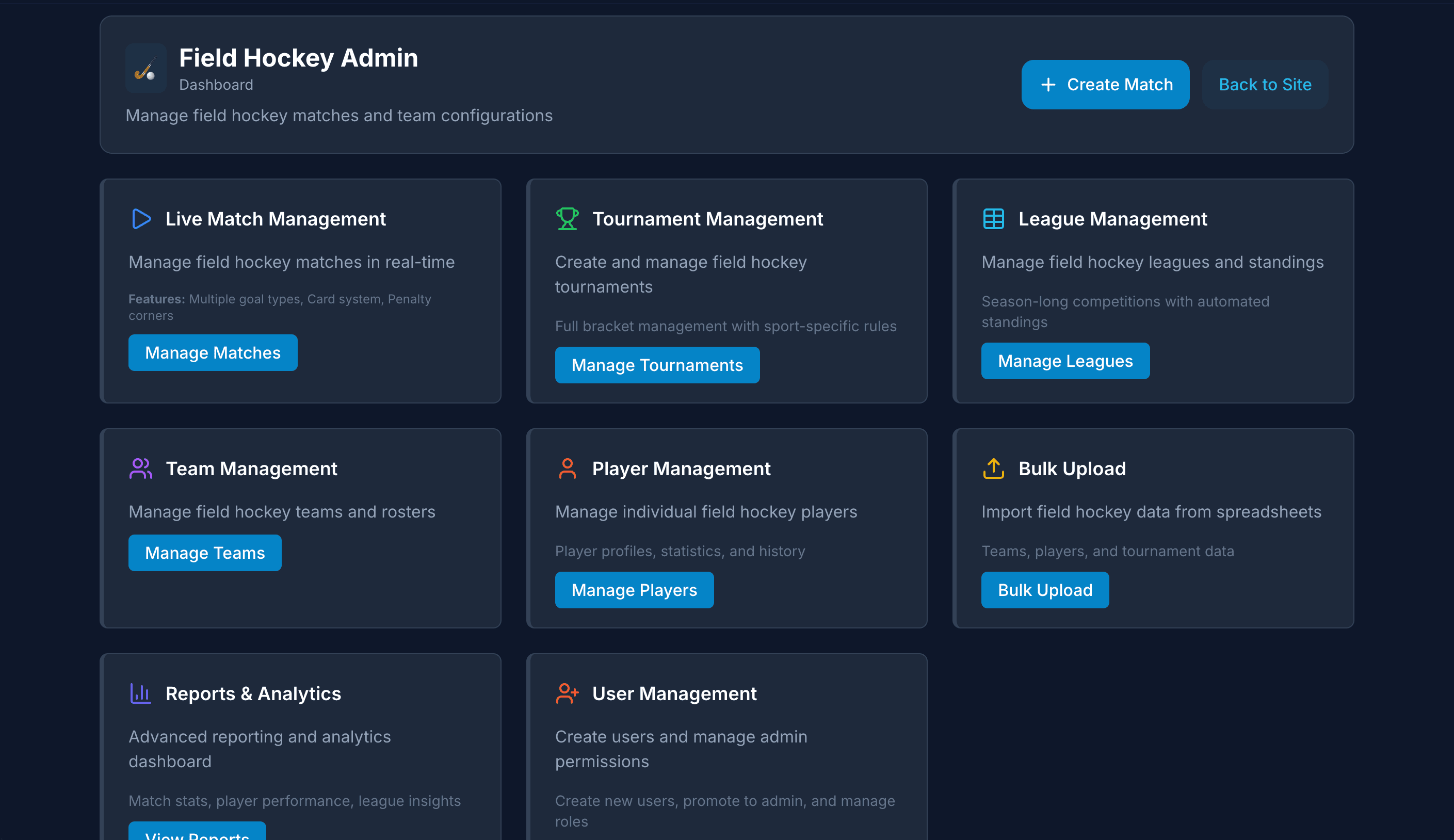Go back using Back to Site
The width and height of the screenshot is (1454, 840).
1265,85
